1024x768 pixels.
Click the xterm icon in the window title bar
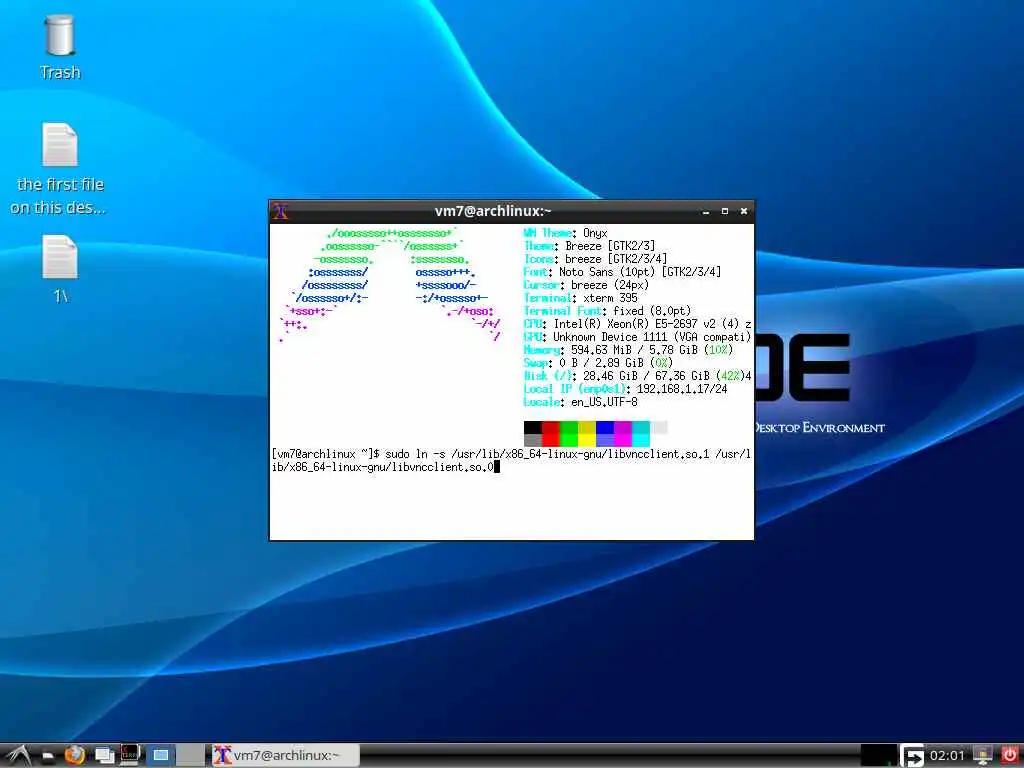coord(281,211)
